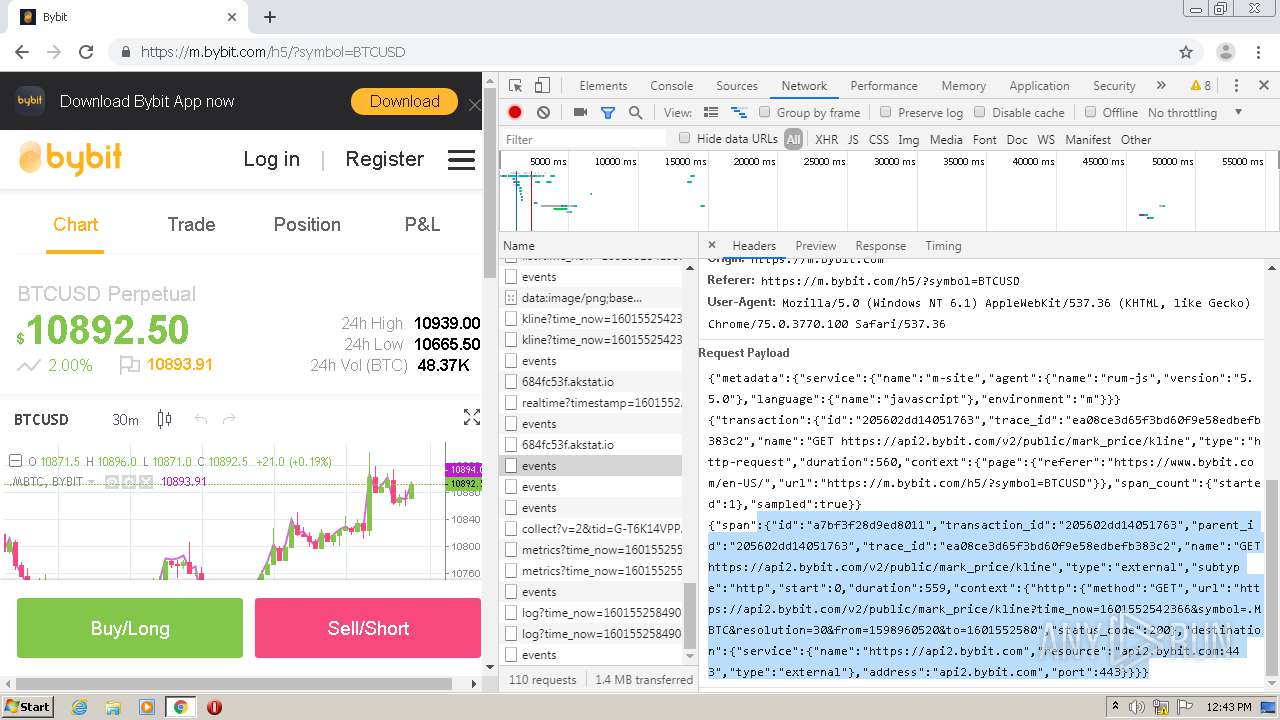Redo the chart action
Image resolution: width=1280 pixels, height=720 pixels.
click(229, 419)
